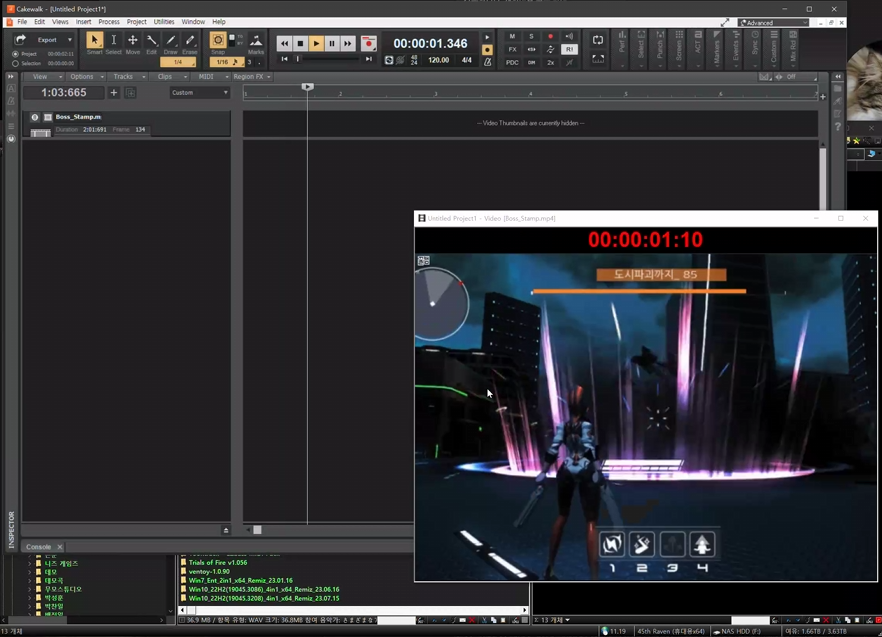Toggle global Solo (S)
The width and height of the screenshot is (882, 637).
[x=531, y=37]
